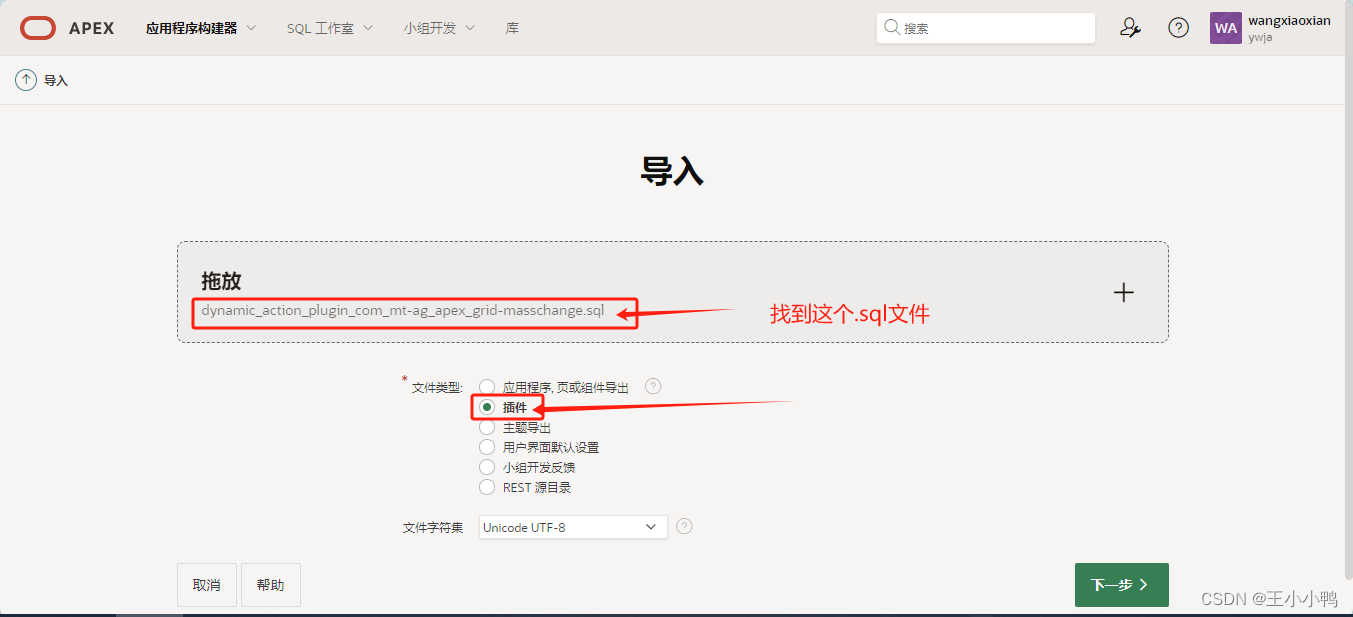1353x617 pixels.
Task: Click the 搜索 input field
Action: point(986,28)
